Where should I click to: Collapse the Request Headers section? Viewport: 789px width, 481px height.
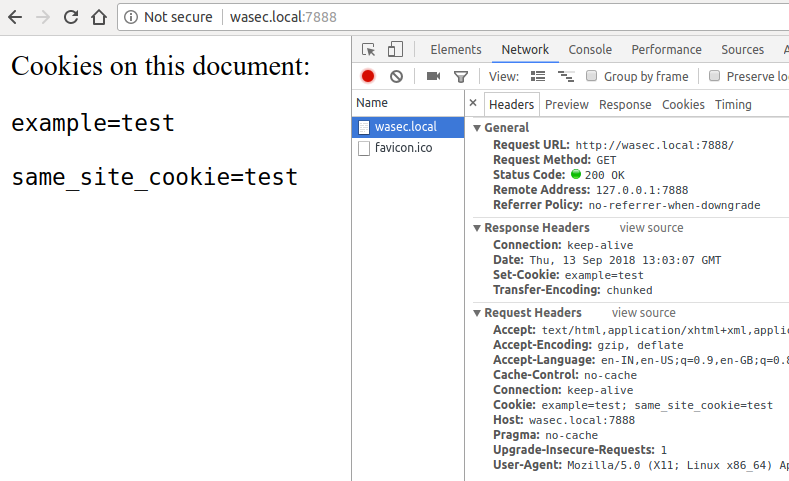(x=477, y=313)
